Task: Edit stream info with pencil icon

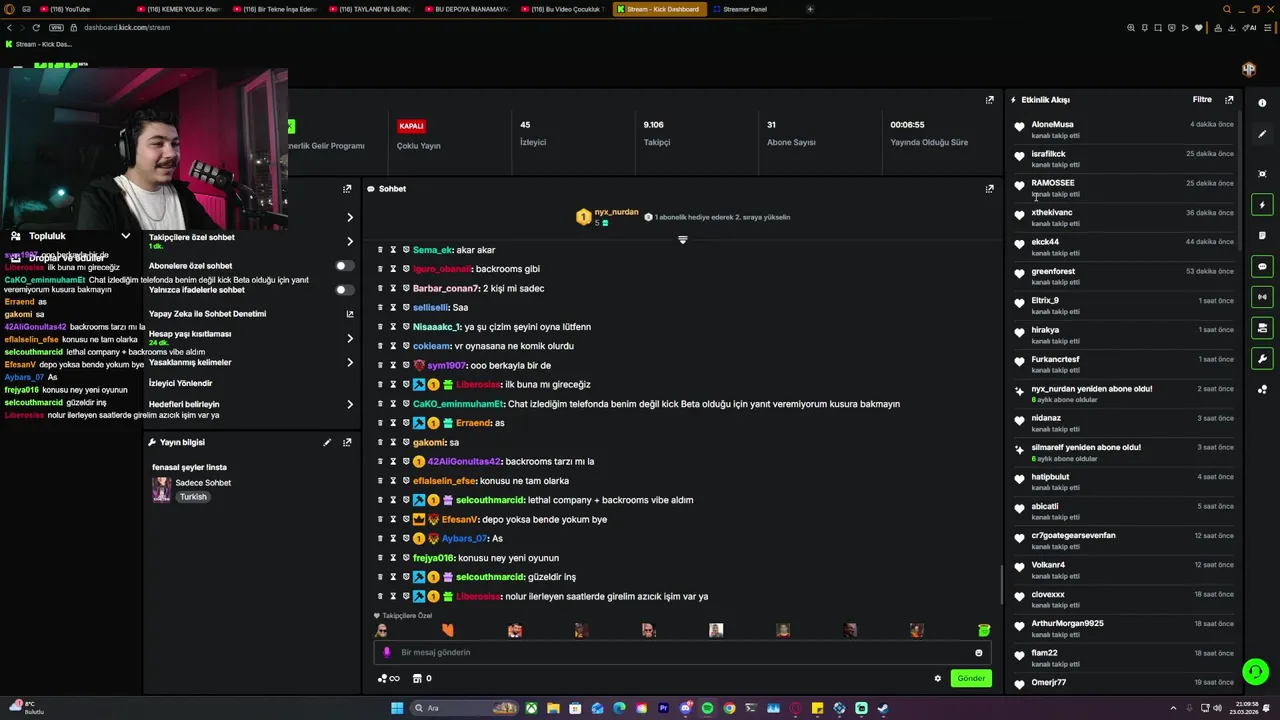Action: (x=327, y=442)
